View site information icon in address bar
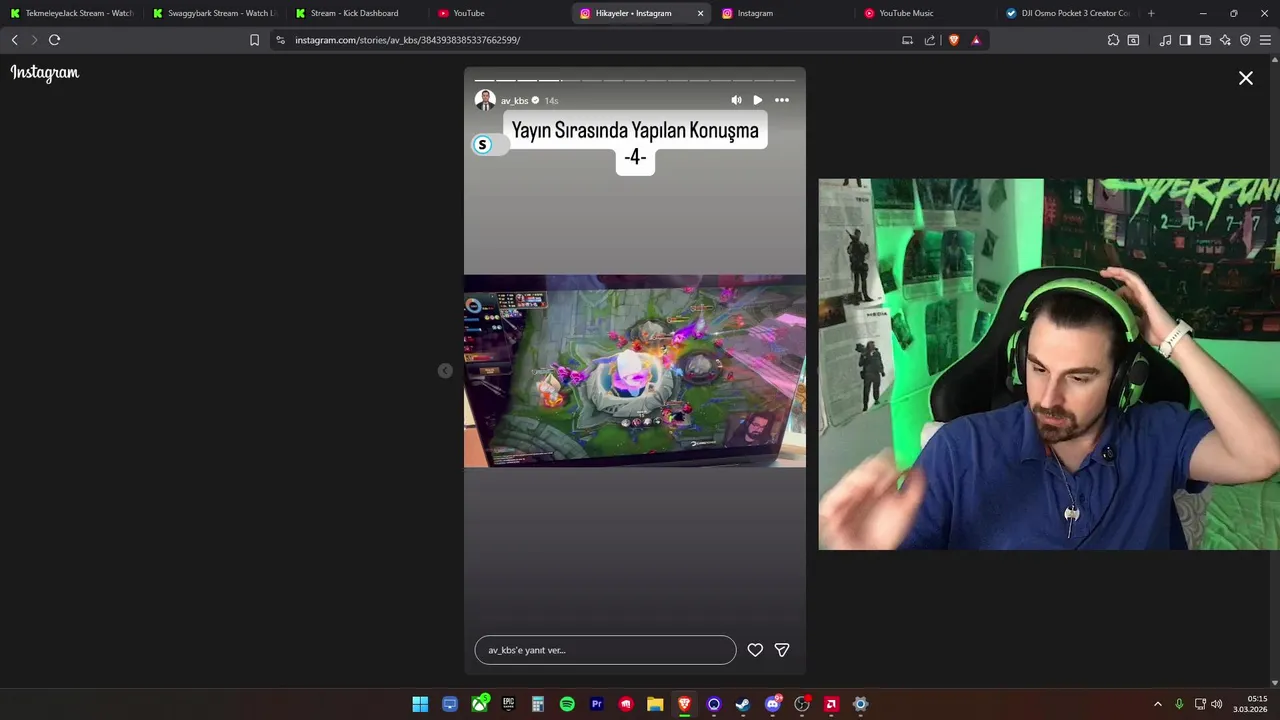Screen dimensions: 1280x720 (x=280, y=40)
